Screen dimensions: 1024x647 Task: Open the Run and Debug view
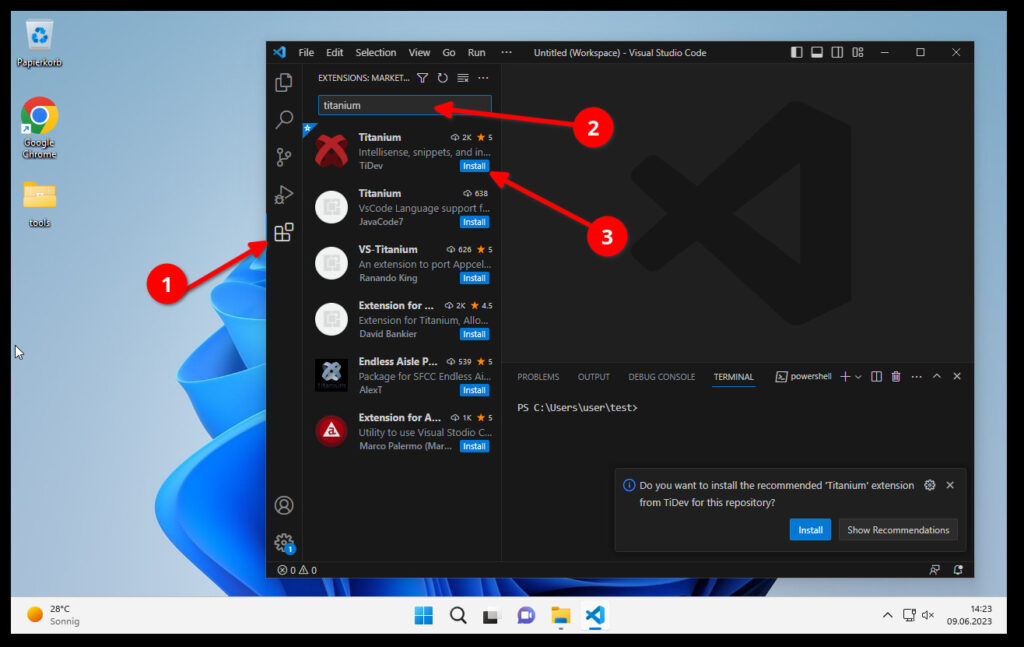(283, 195)
